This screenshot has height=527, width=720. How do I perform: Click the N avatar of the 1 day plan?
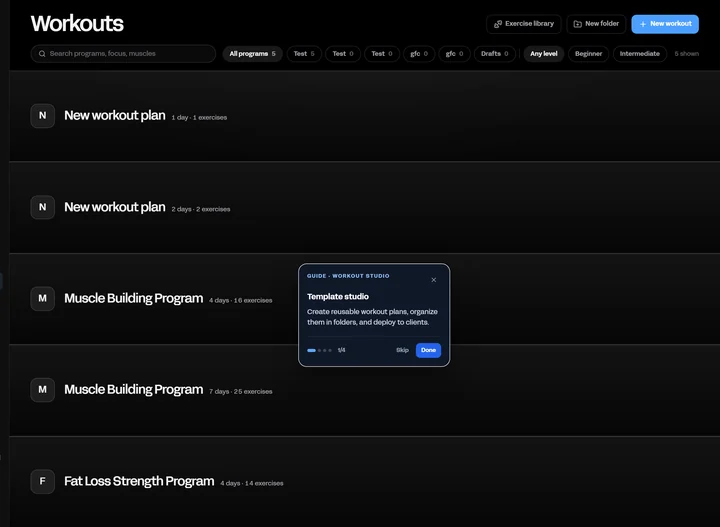[43, 116]
